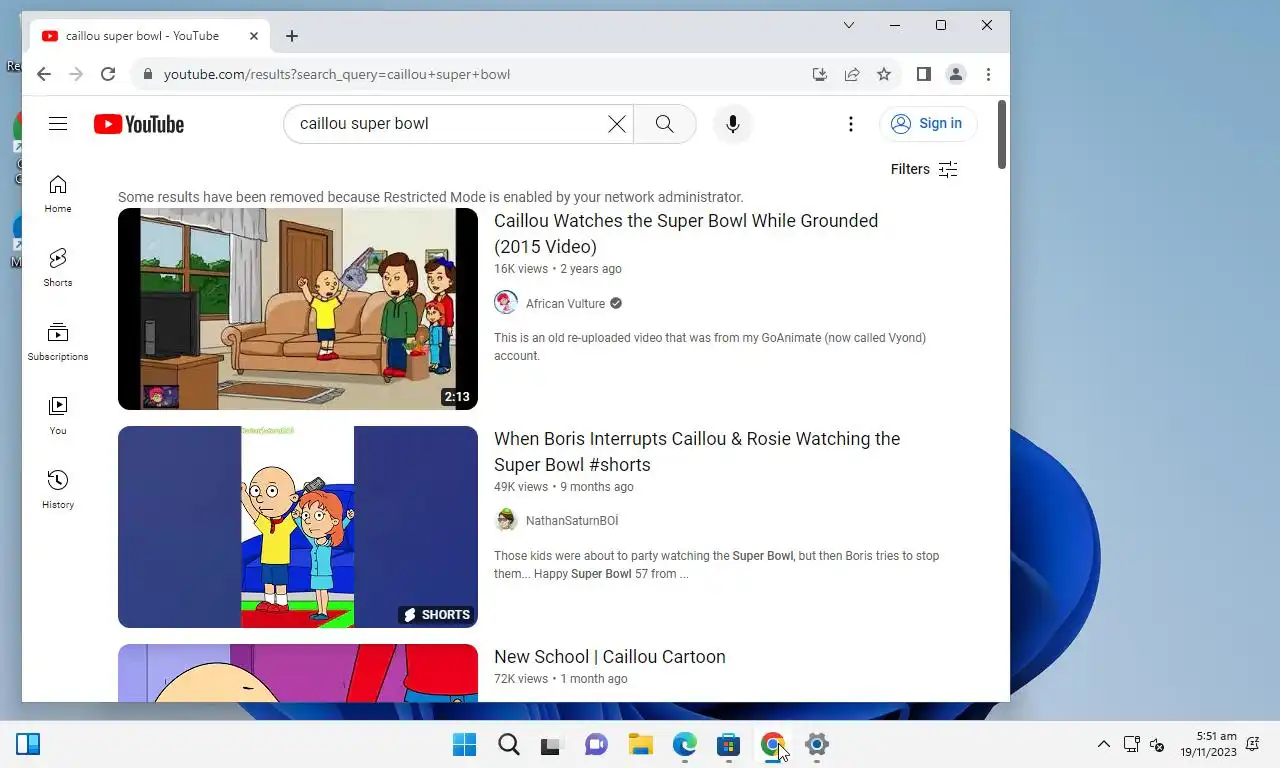
Task: Click network icon in system tray
Action: (1132, 744)
